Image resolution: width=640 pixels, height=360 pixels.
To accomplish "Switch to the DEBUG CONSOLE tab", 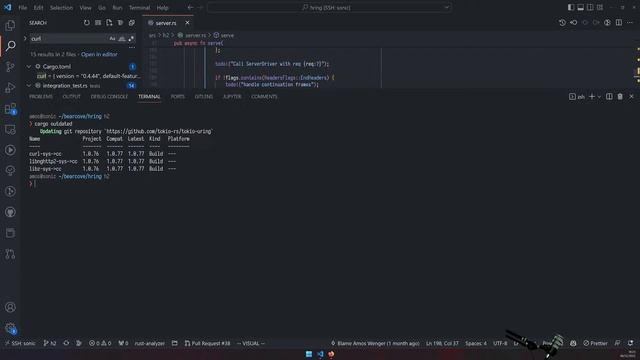I will pos(109,97).
